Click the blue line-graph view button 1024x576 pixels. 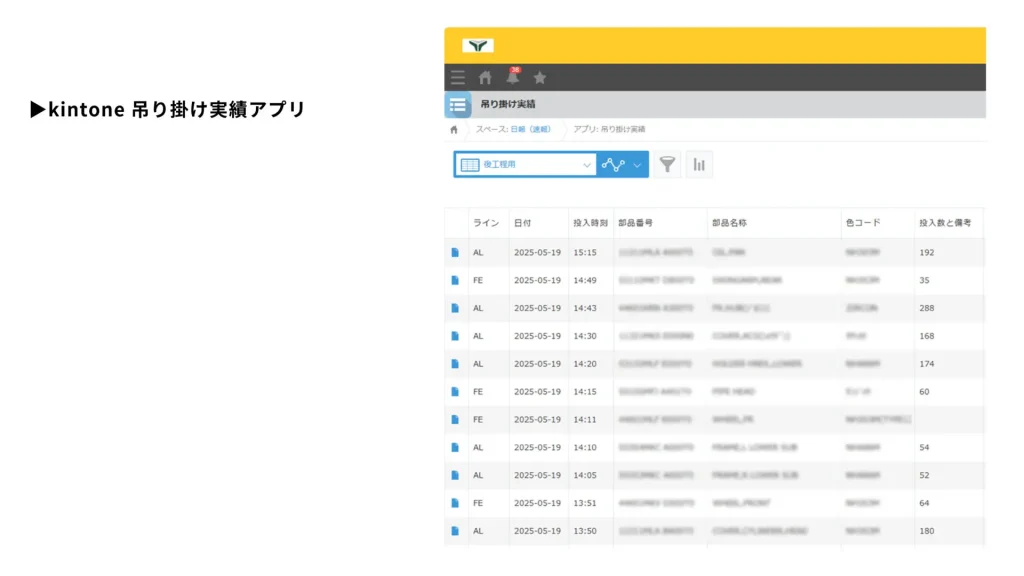(x=613, y=165)
